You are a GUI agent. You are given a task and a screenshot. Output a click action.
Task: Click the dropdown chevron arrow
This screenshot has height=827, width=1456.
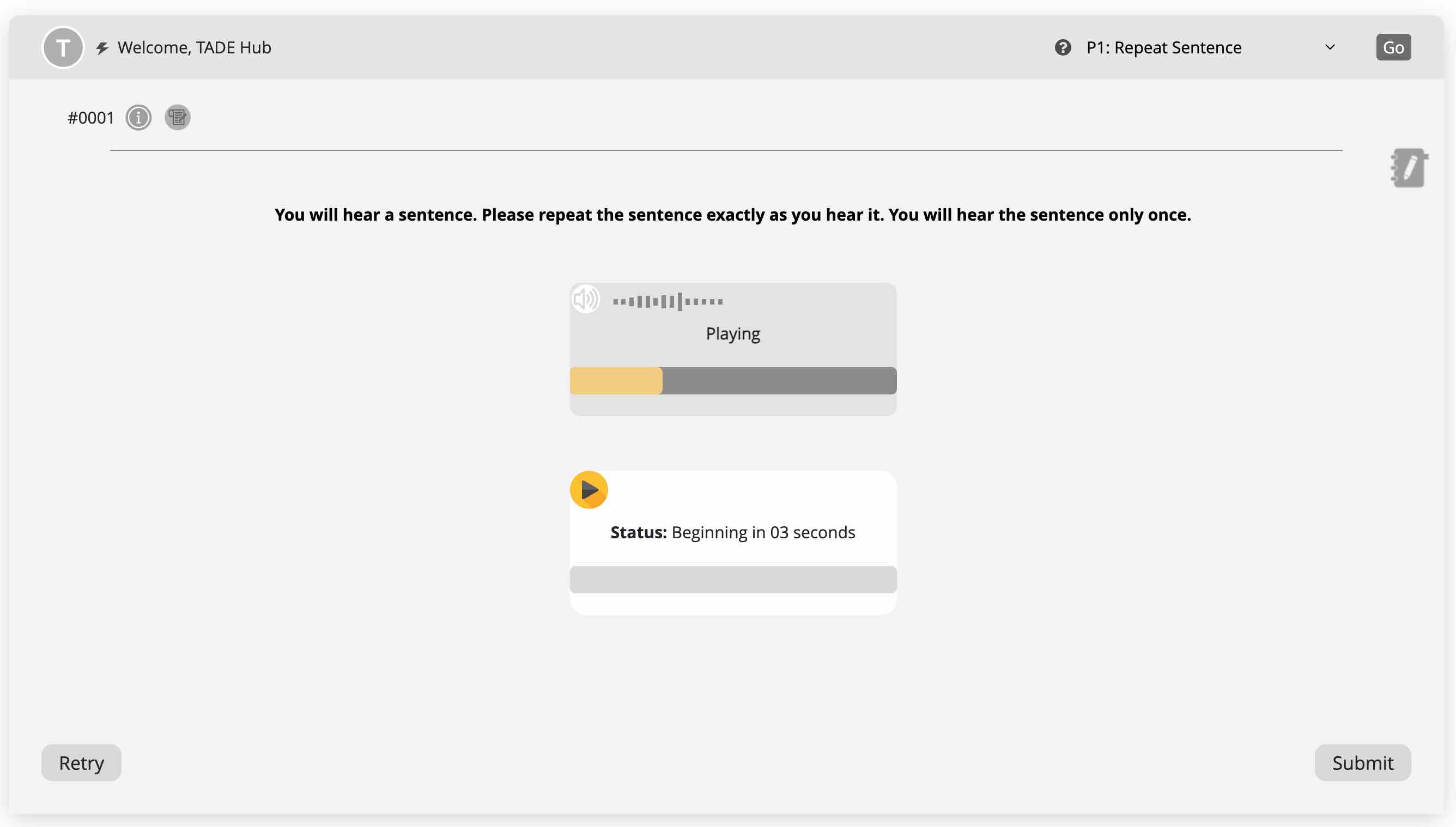1330,48
